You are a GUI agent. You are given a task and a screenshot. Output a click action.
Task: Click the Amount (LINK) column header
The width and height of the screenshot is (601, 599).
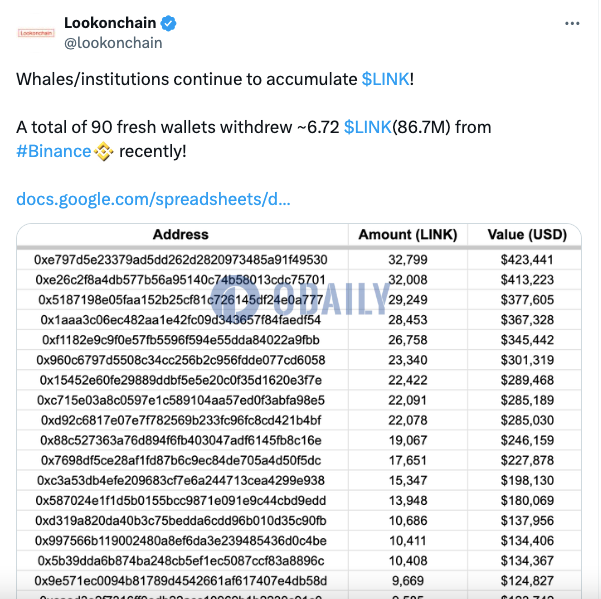point(408,235)
